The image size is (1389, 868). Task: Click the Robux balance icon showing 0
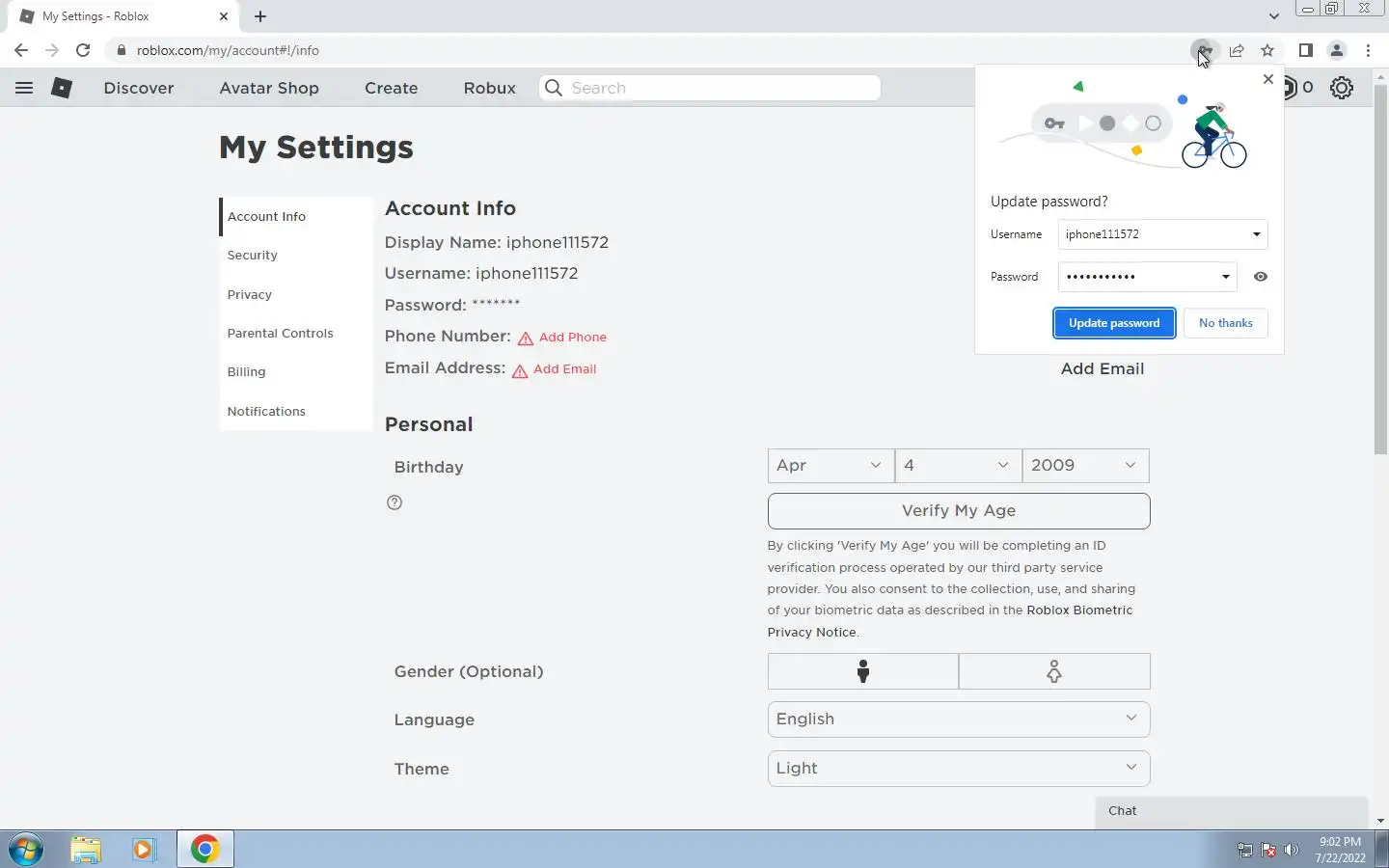point(1297,88)
